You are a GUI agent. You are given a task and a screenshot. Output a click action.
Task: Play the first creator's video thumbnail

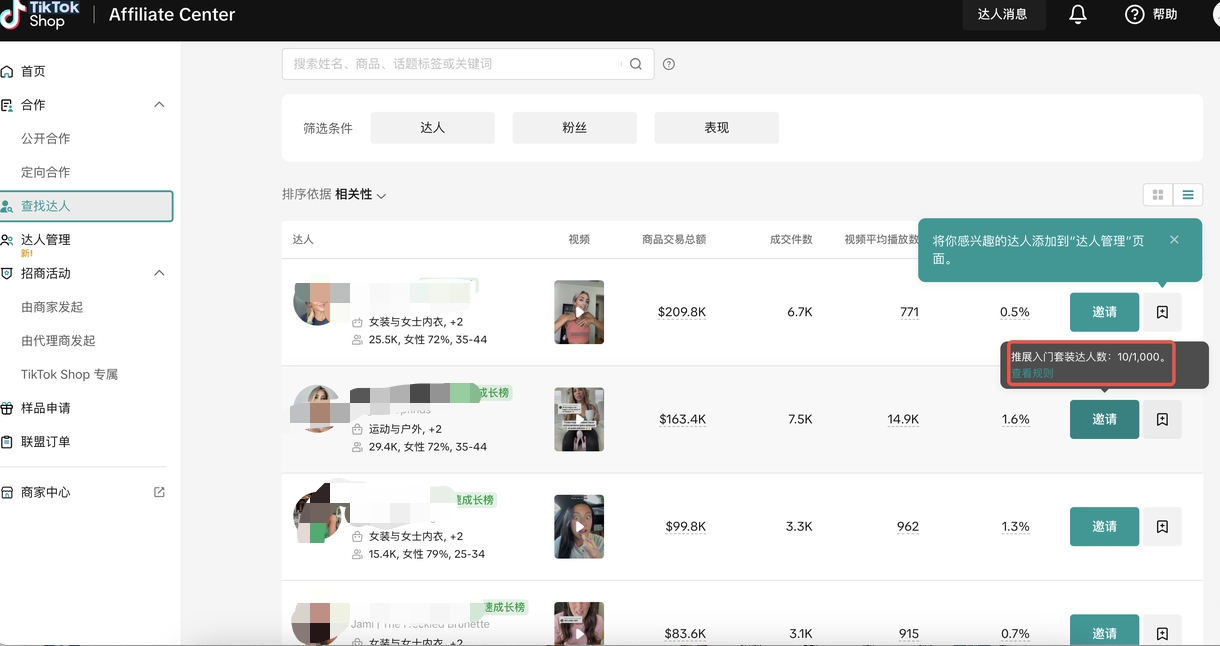point(579,312)
